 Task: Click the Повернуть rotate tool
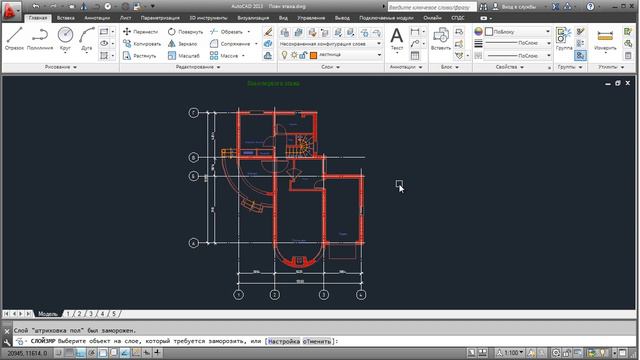185,31
